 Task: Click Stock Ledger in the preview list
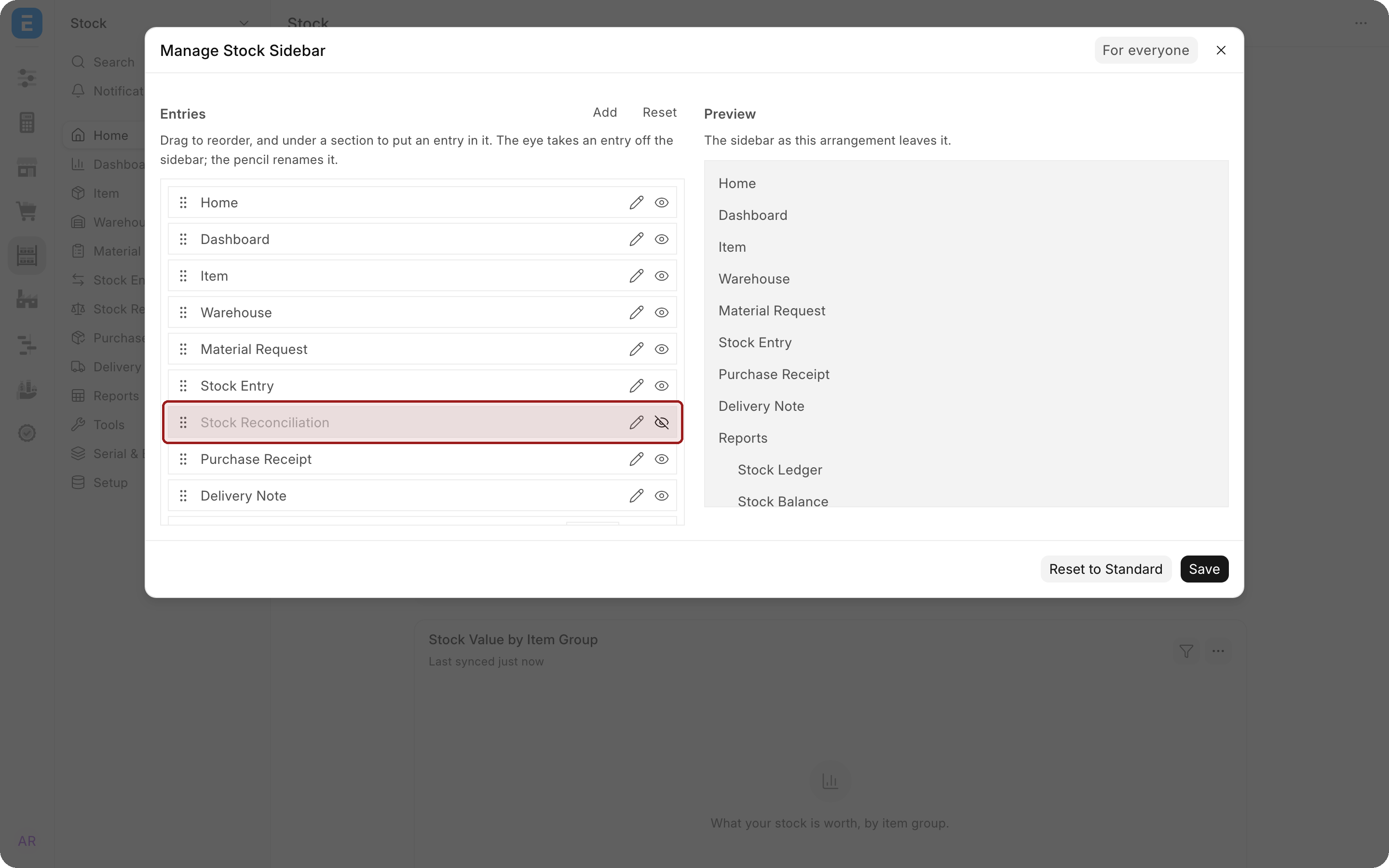[779, 470]
